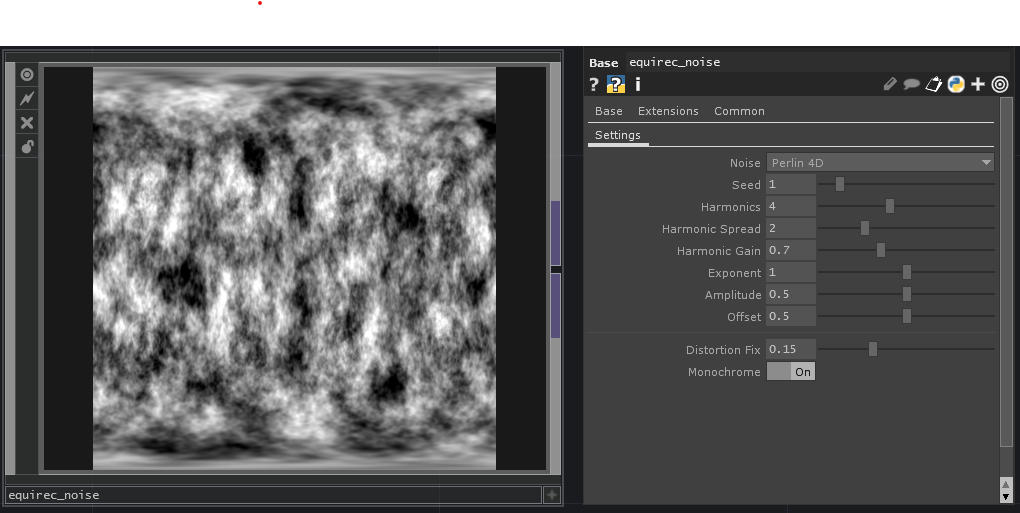Click the copy parameters clipboard icon
1020x513 pixels.
[x=934, y=85]
